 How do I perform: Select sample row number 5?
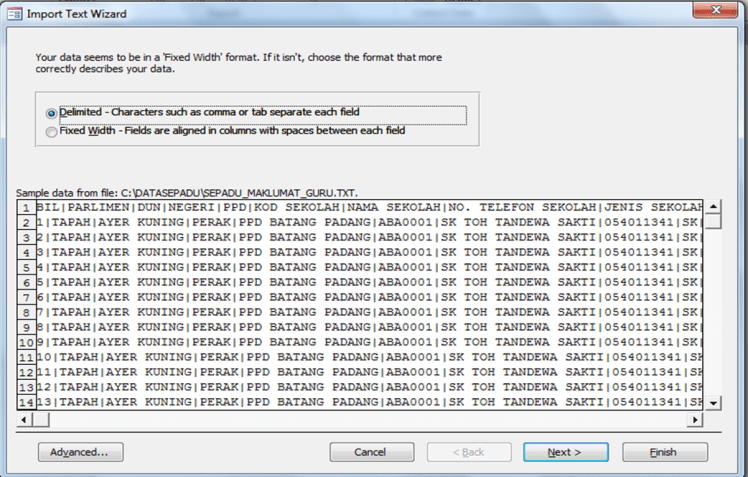[26, 268]
